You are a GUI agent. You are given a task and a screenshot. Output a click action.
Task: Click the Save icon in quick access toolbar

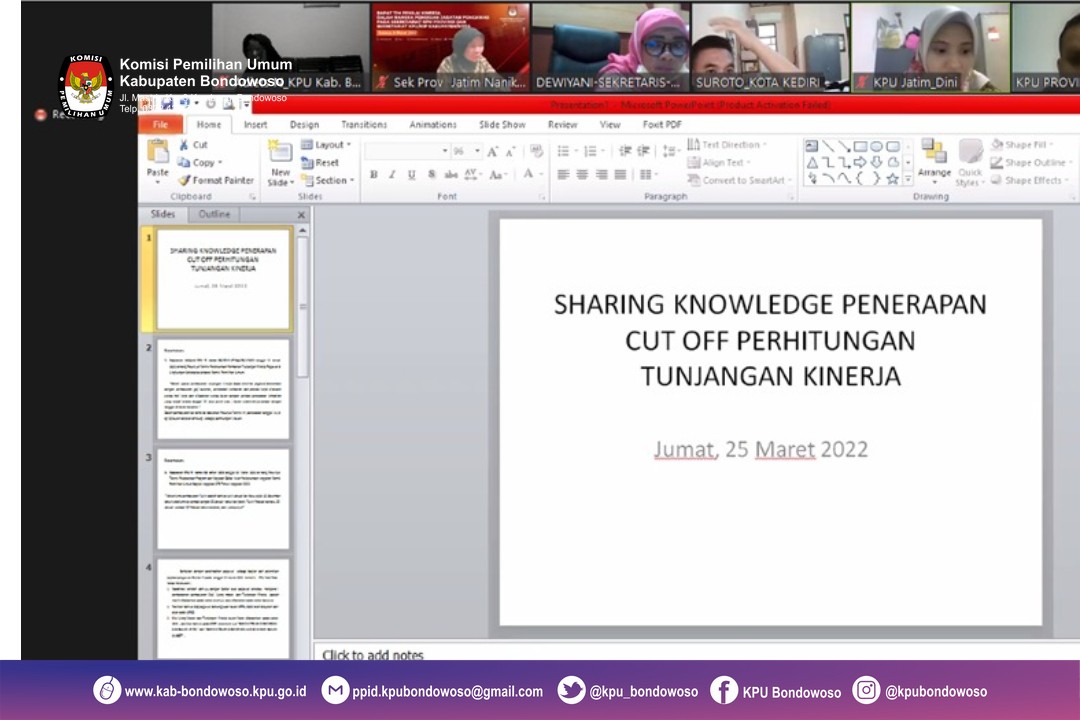[168, 104]
